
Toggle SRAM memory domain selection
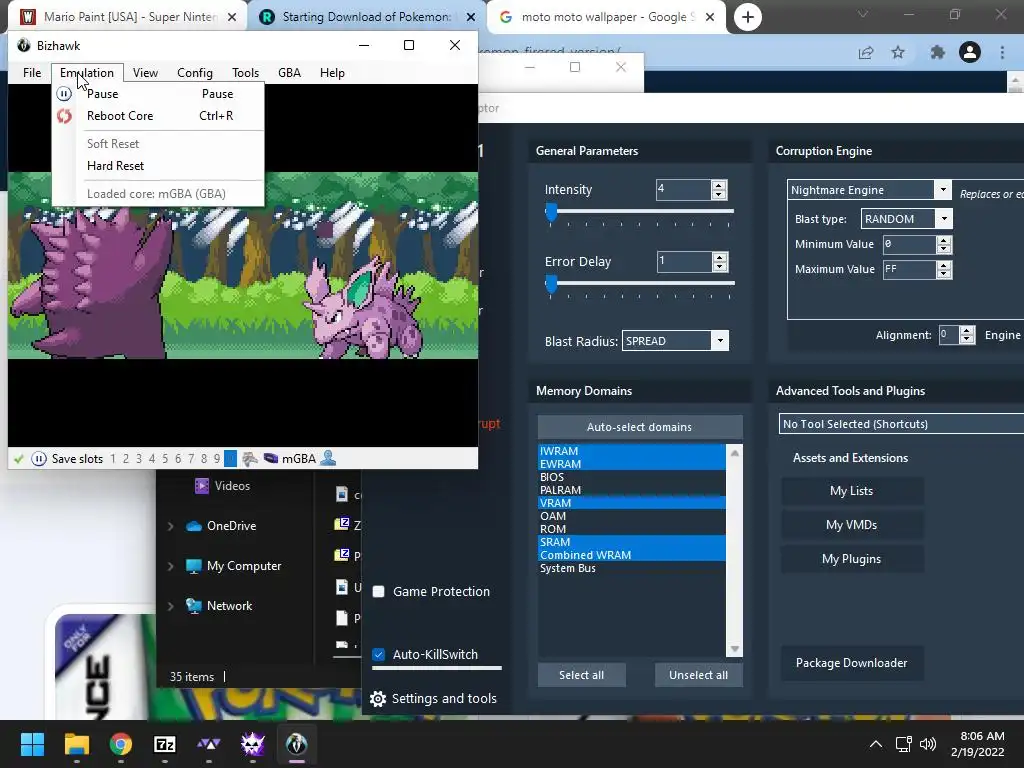632,542
